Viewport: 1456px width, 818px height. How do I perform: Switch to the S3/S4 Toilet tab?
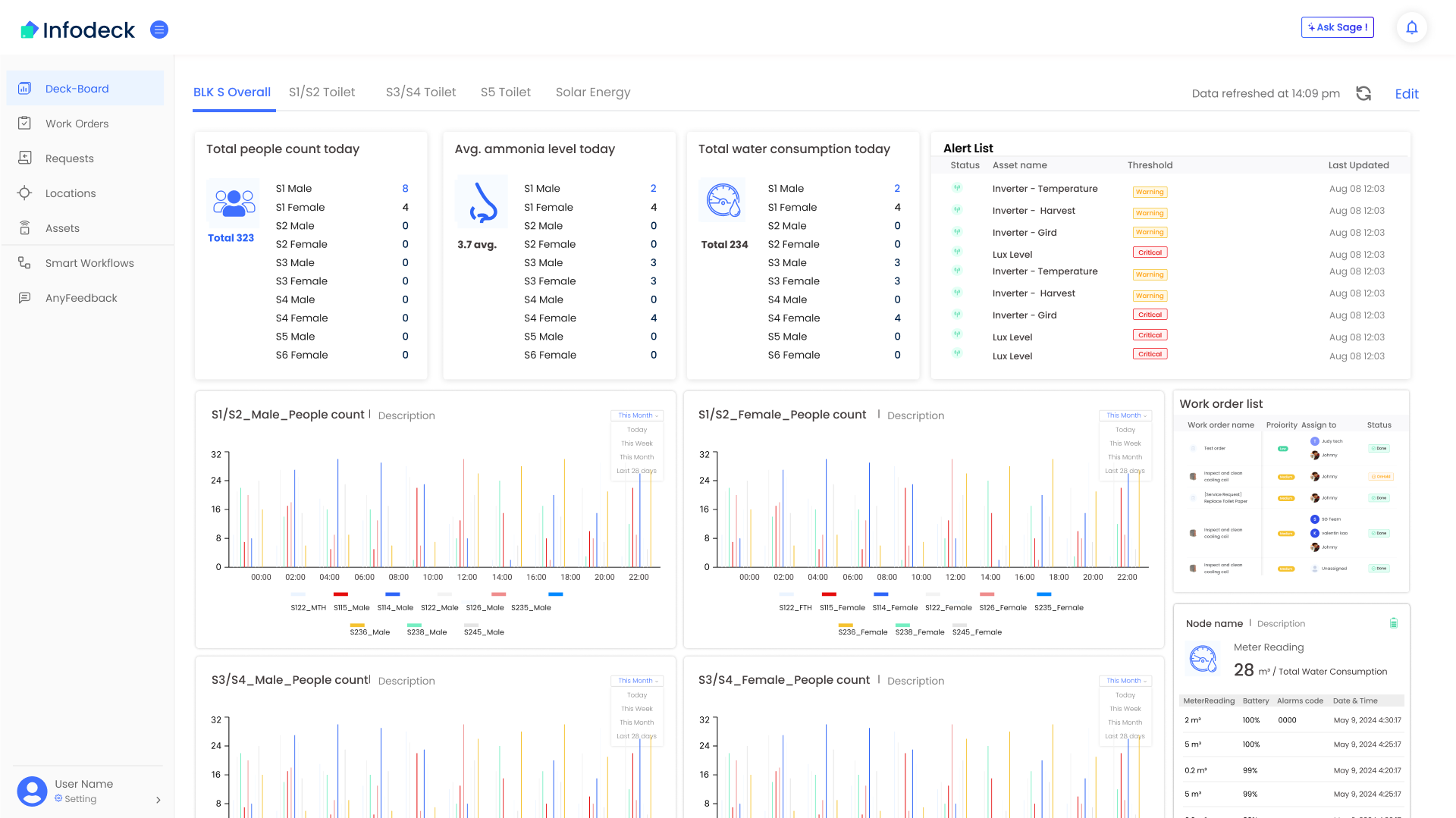click(x=421, y=92)
